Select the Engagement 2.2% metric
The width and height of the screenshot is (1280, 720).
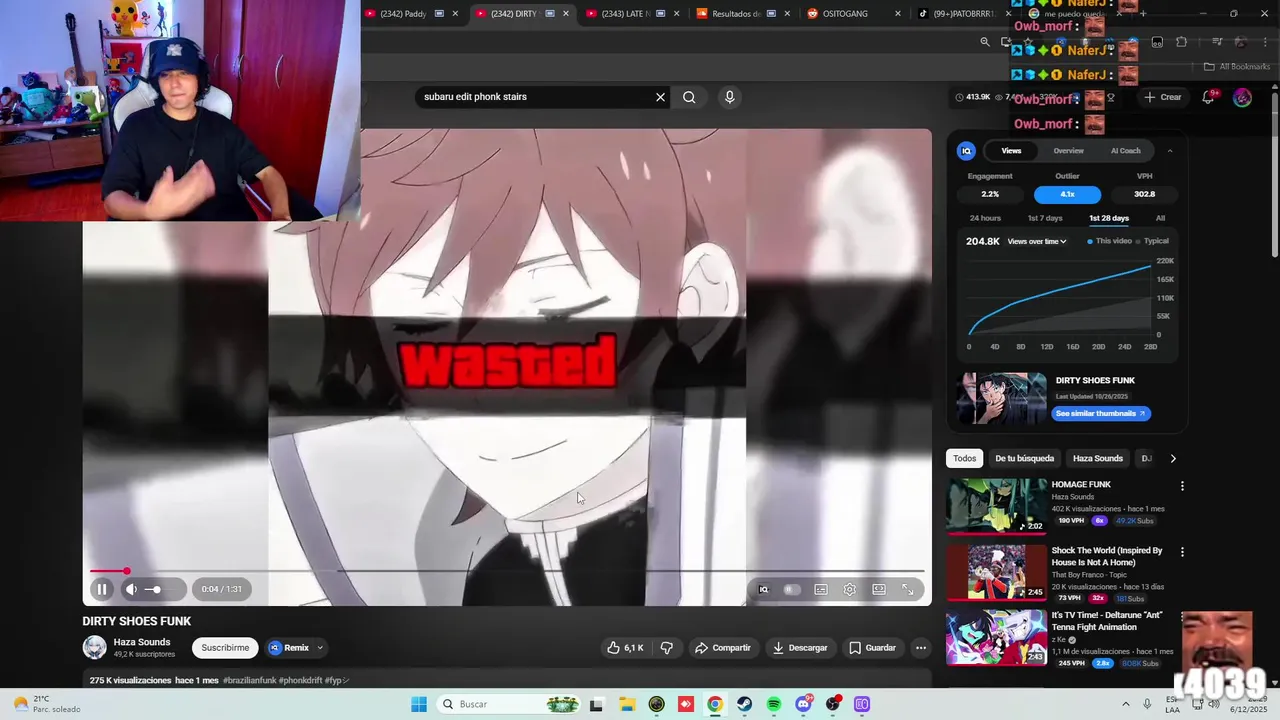tap(990, 194)
